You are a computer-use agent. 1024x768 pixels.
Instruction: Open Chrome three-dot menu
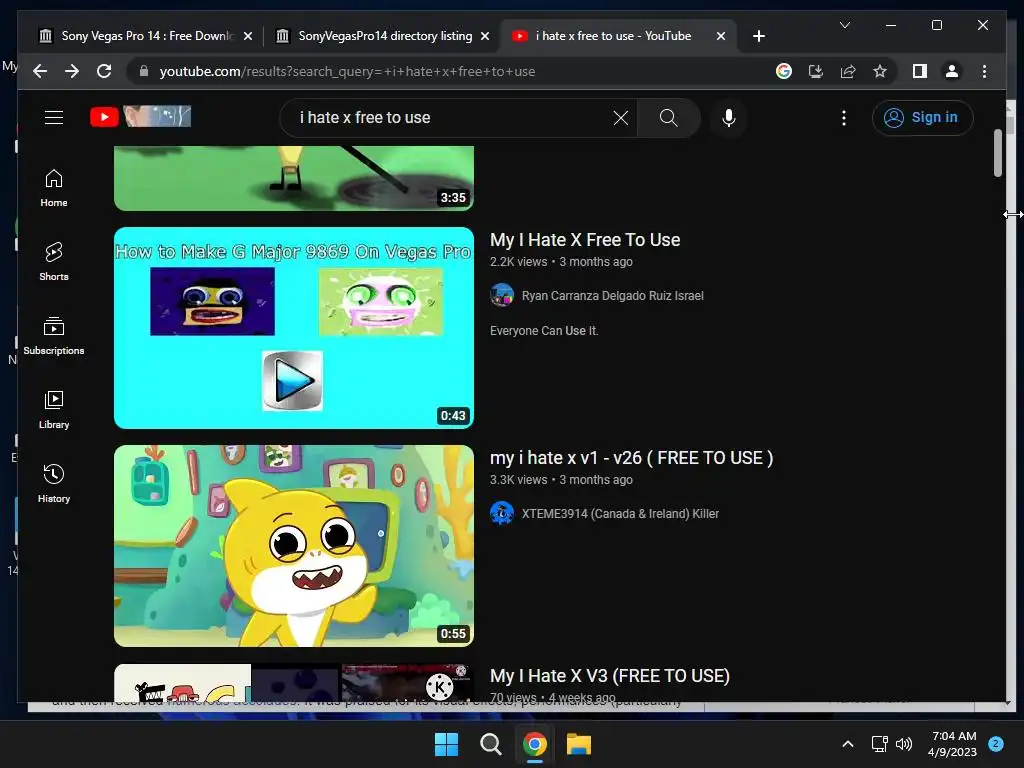[984, 71]
